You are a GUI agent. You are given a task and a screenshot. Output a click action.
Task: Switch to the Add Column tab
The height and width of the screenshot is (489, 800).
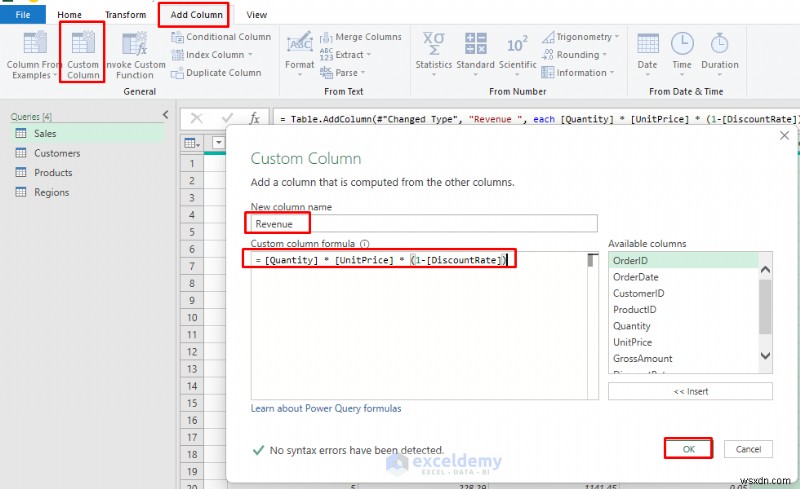click(196, 15)
